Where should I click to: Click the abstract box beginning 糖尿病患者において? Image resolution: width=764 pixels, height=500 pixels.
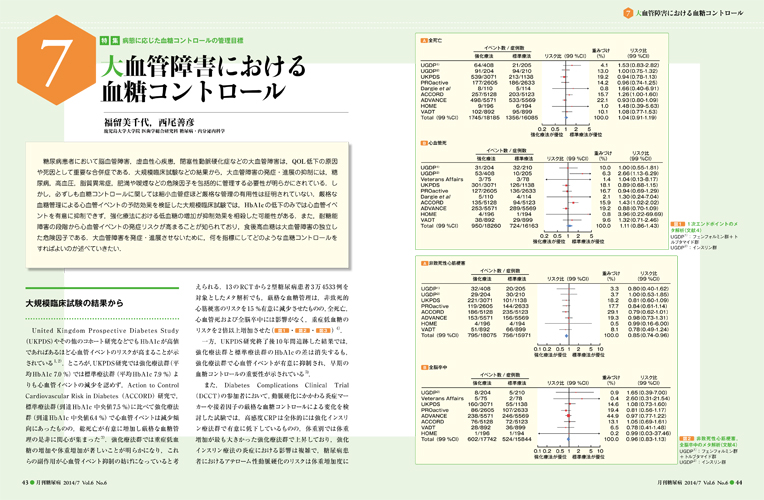pos(188,205)
